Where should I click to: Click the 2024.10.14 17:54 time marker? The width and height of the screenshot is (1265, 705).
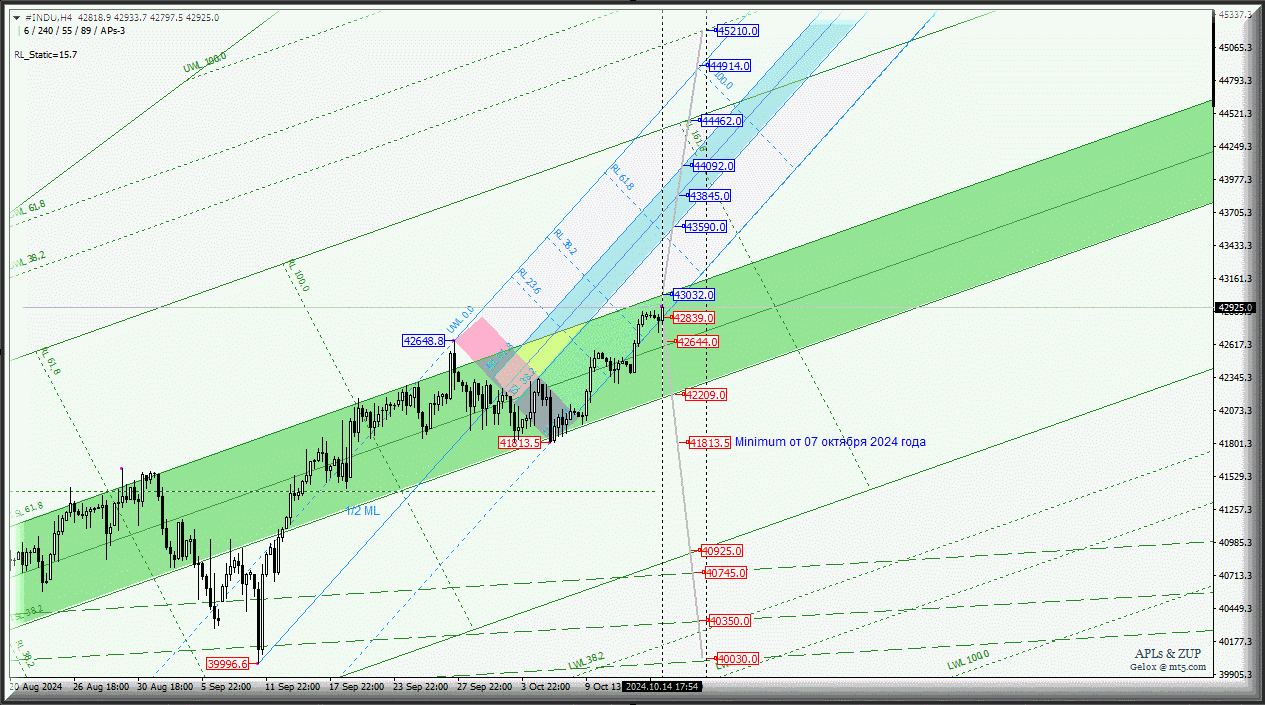click(x=661, y=687)
